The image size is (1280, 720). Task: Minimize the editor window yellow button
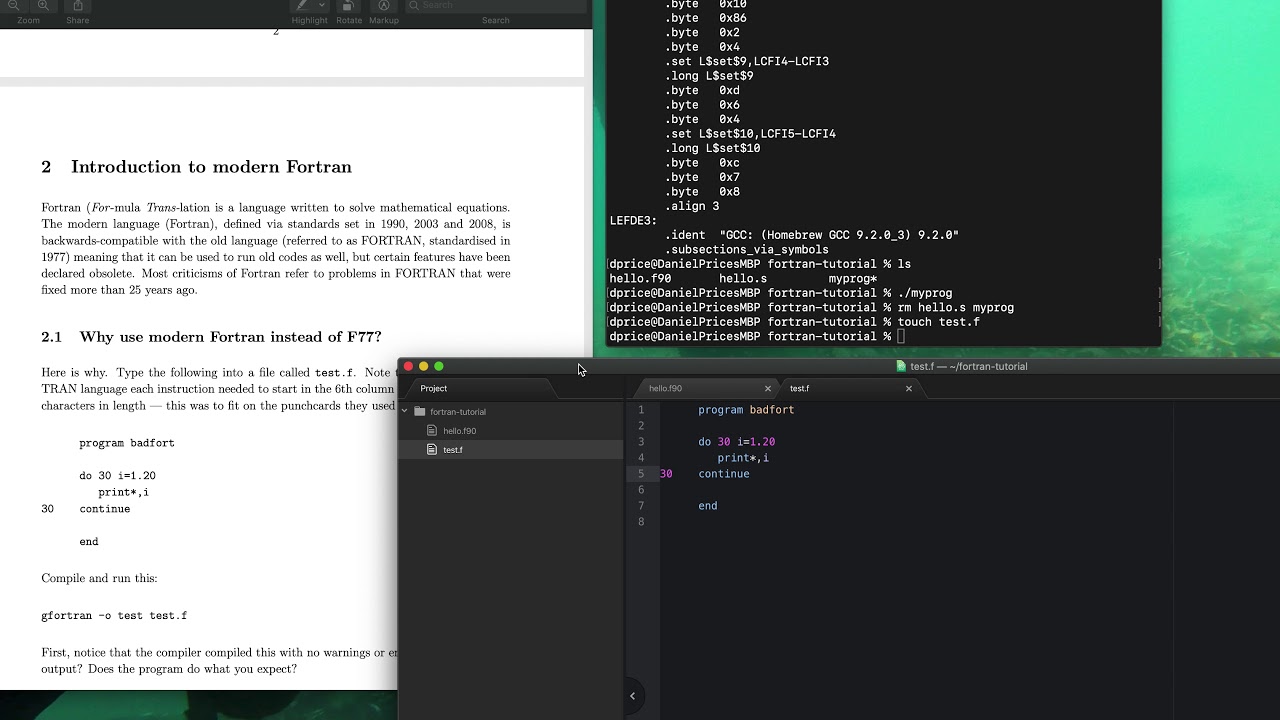point(423,366)
